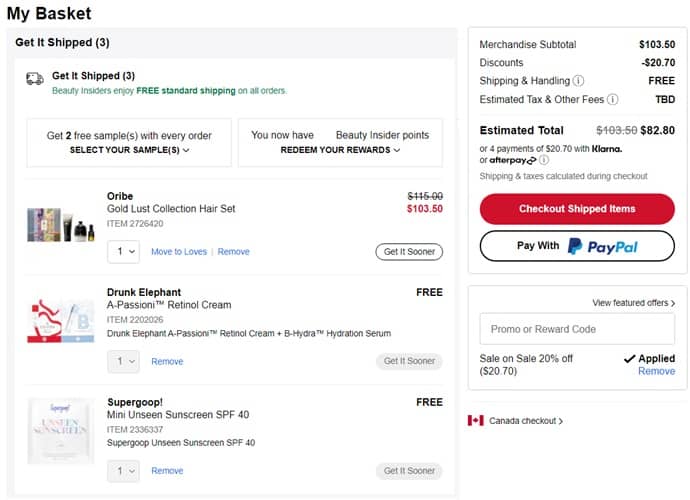Remove Oribe Gold Lust Hair Set
The image size is (690, 500).
pyautogui.click(x=234, y=252)
